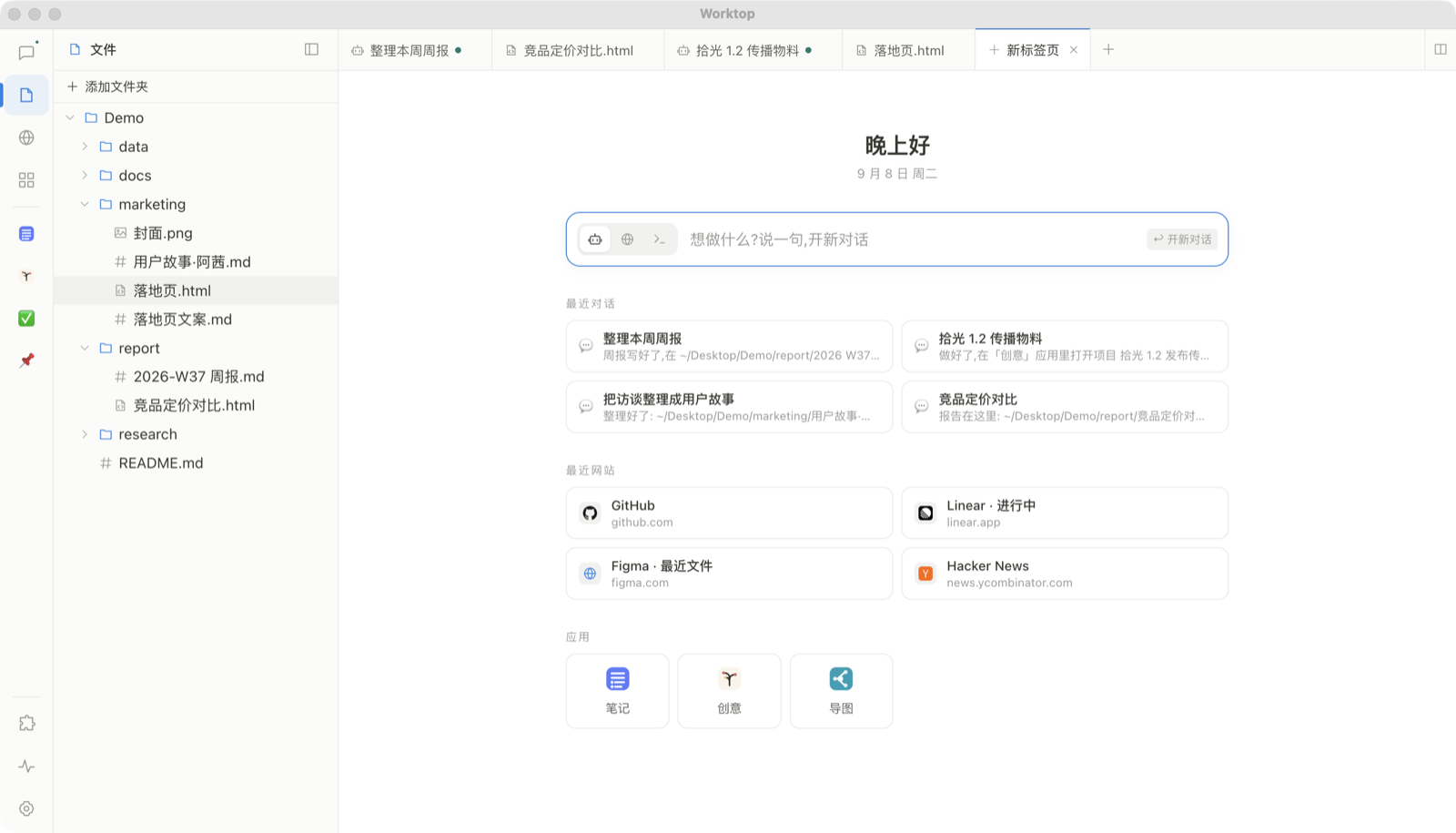Open the blue notes app sidebar icon
This screenshot has height=833, width=1456.
click(26, 234)
